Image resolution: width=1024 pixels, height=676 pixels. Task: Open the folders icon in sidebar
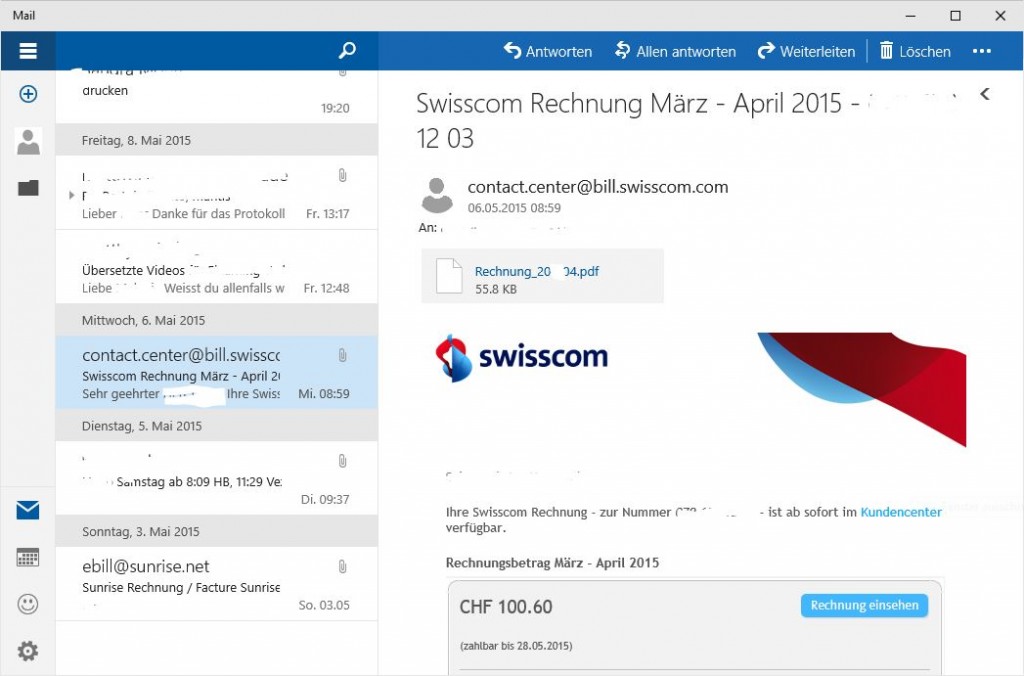(28, 187)
